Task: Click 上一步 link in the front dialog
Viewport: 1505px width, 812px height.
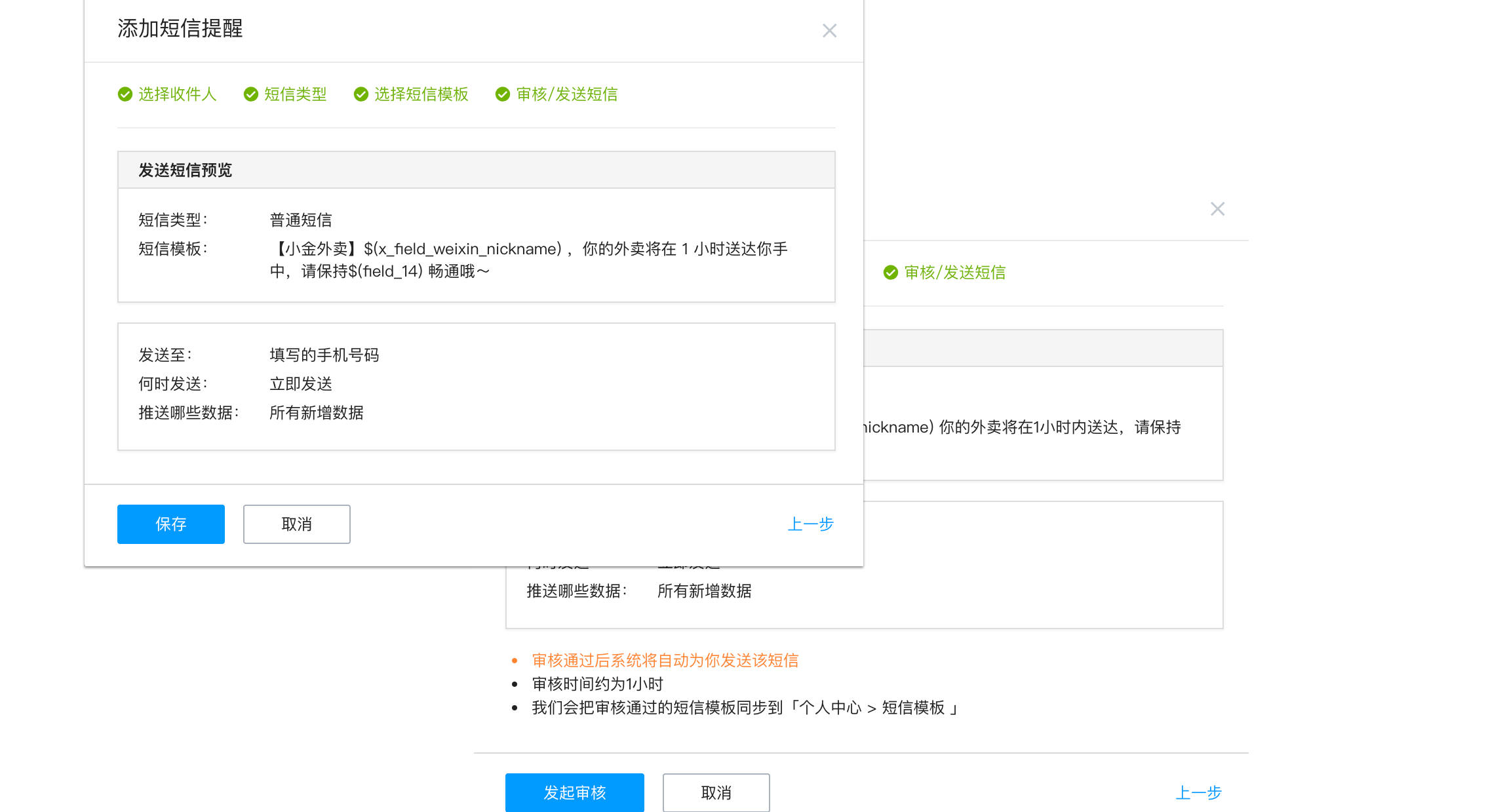Action: 811,524
